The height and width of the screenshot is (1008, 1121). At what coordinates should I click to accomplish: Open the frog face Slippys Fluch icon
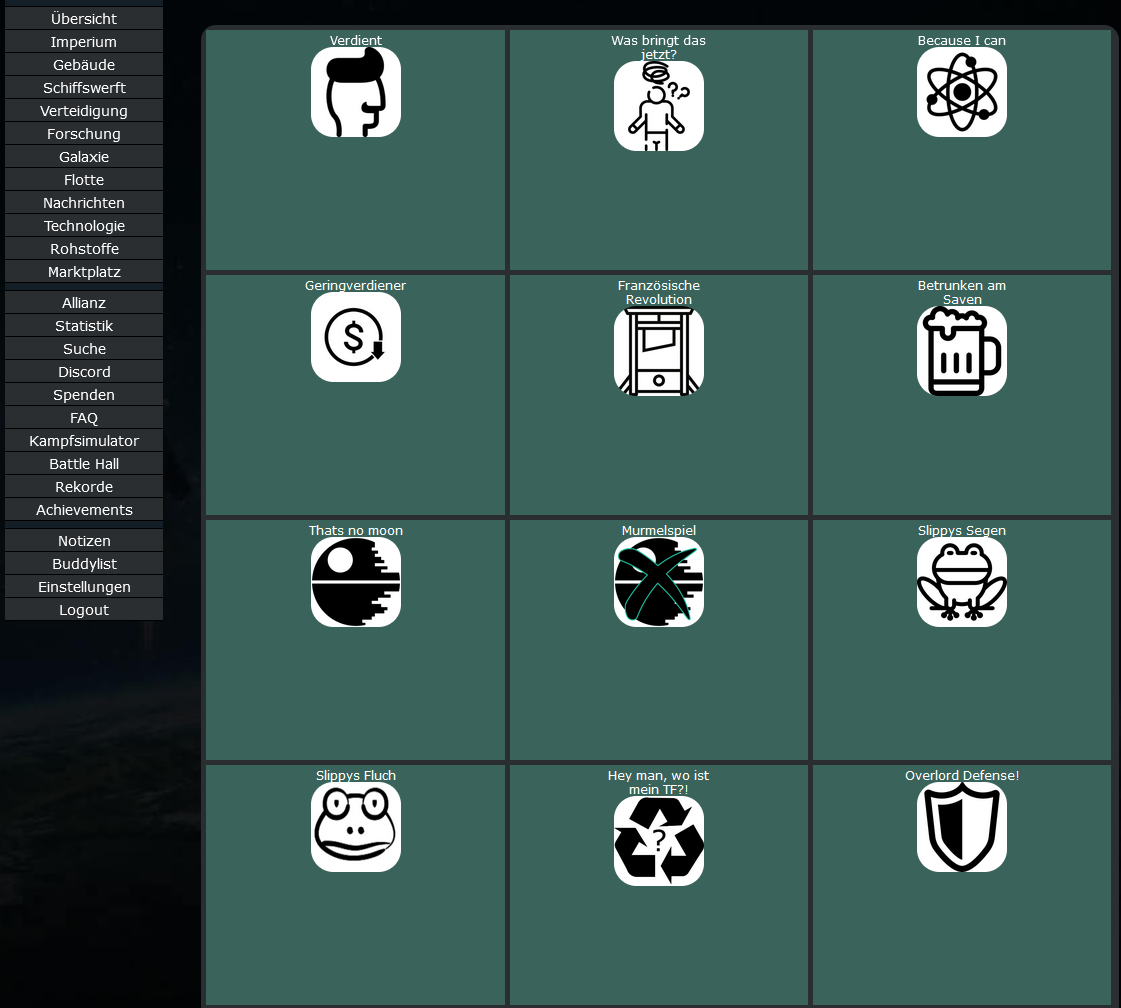[356, 827]
